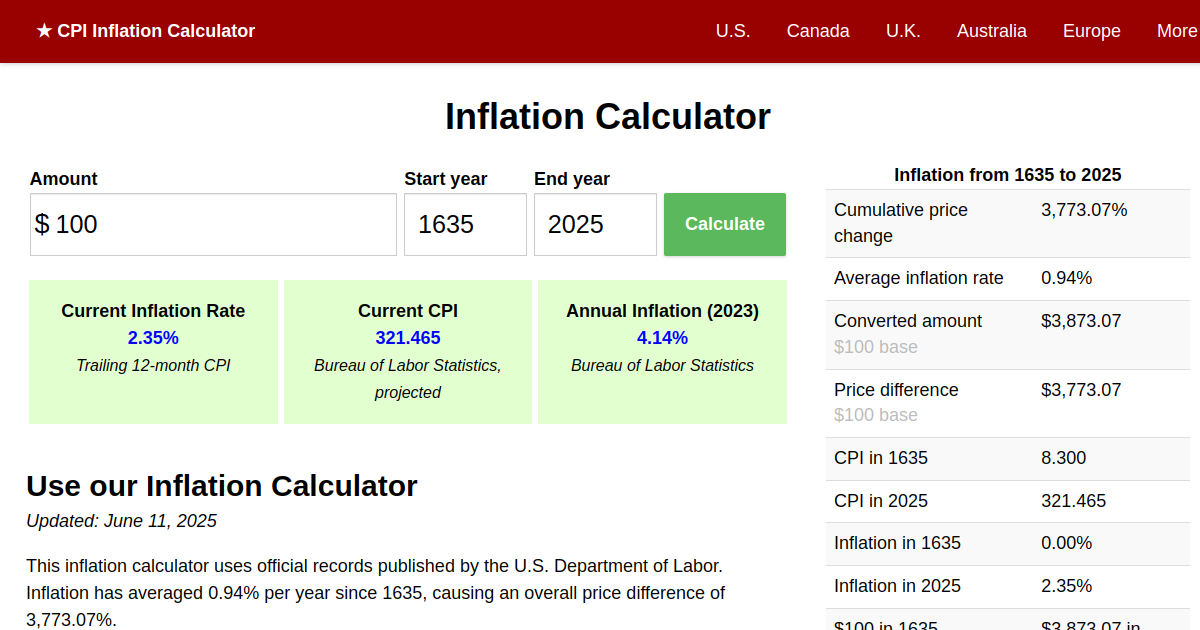Click the 2.35% current inflation rate link

tap(153, 338)
